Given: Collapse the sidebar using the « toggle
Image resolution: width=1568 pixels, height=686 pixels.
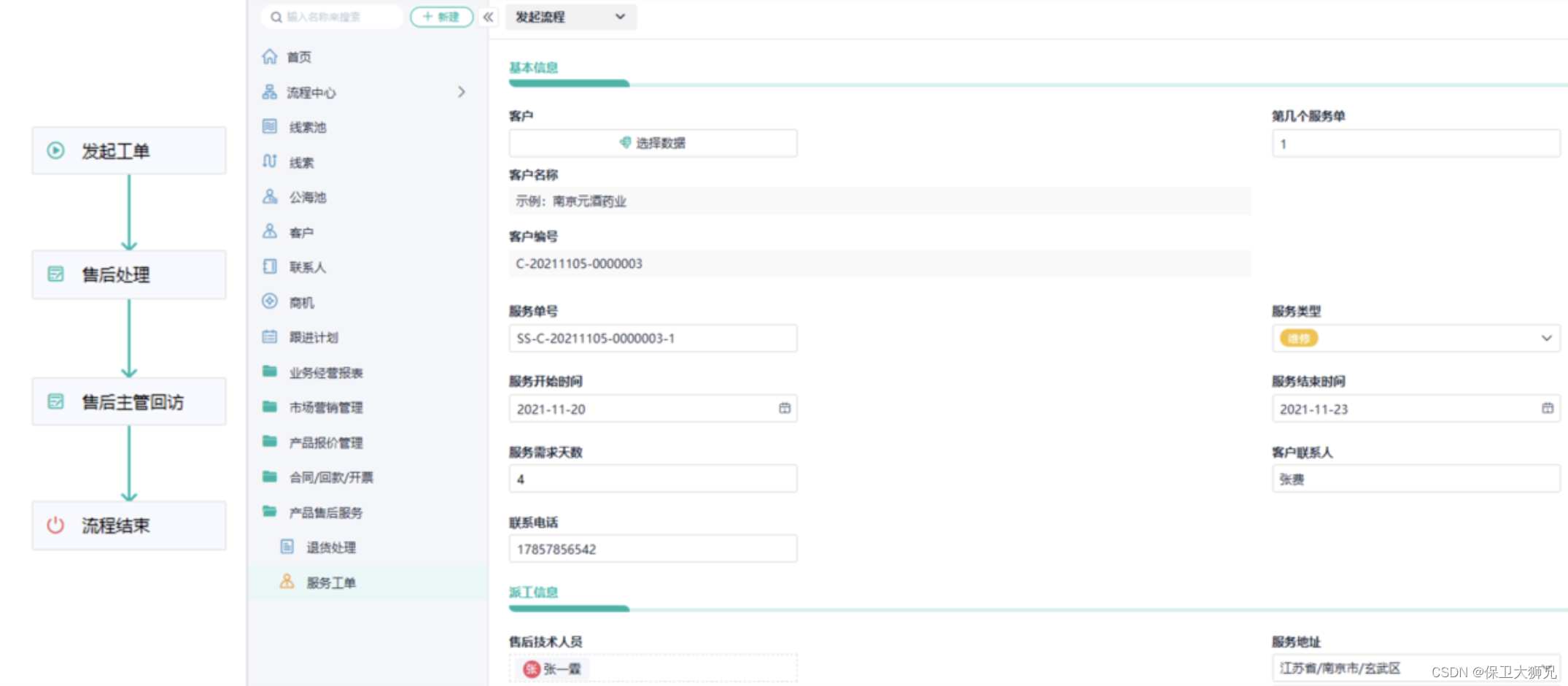Looking at the screenshot, I should point(487,17).
